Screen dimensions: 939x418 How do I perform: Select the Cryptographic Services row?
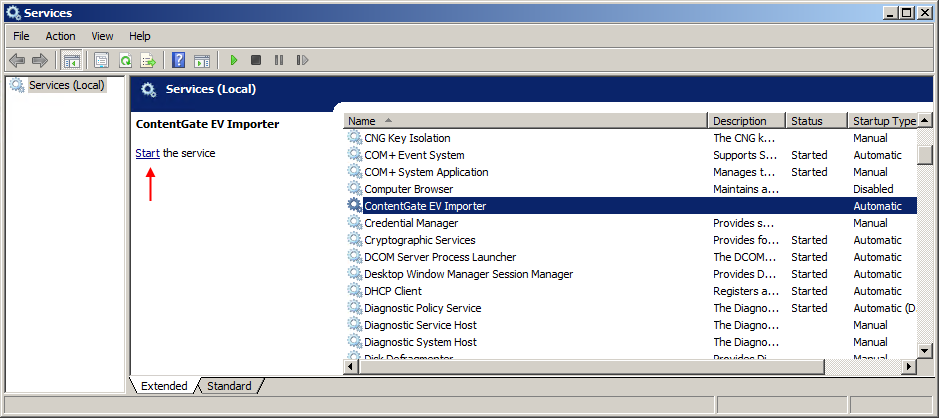(x=419, y=240)
